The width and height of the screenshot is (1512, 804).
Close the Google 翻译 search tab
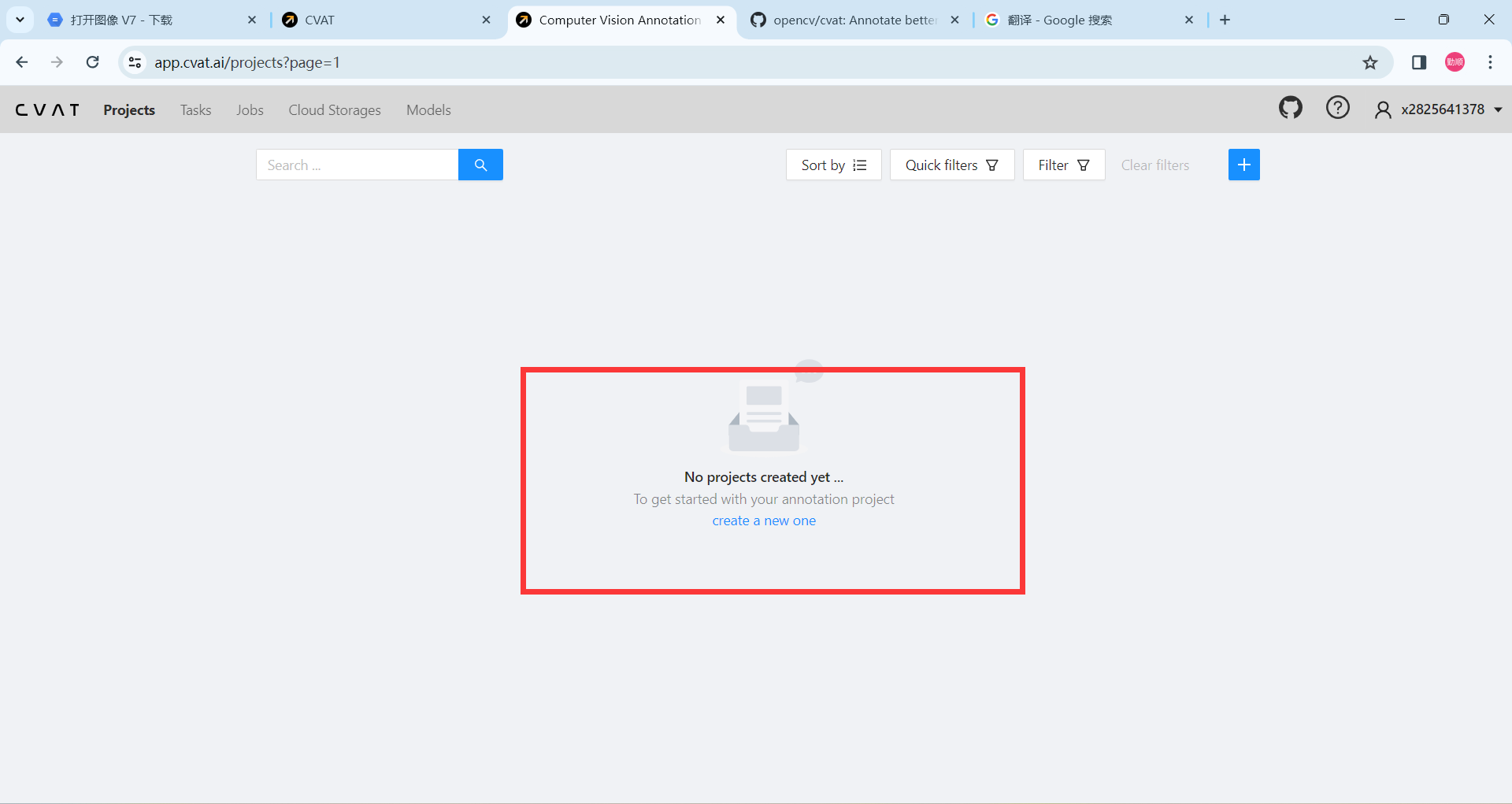[1189, 20]
